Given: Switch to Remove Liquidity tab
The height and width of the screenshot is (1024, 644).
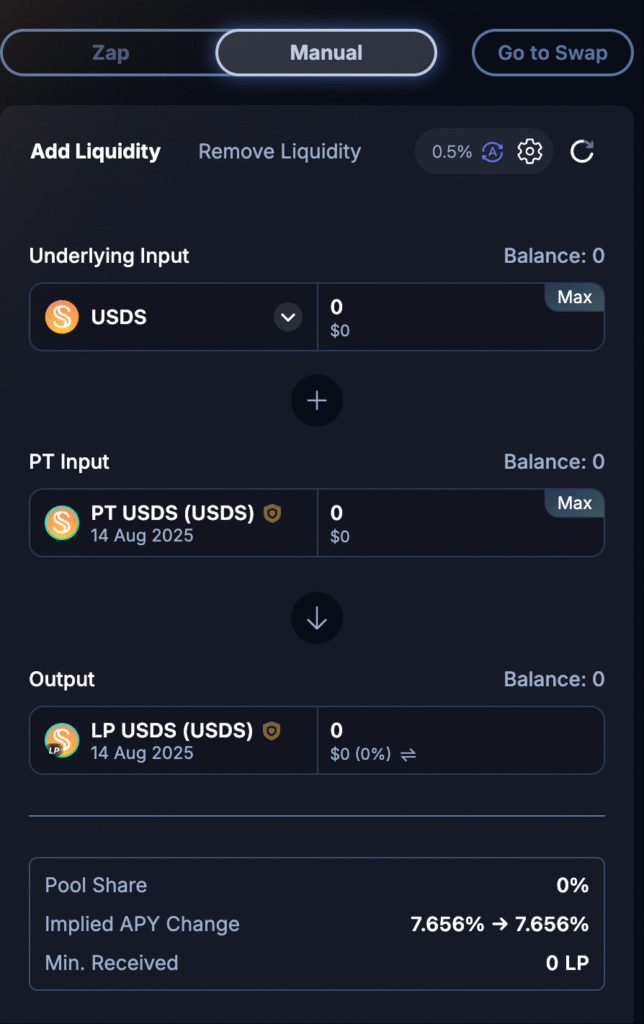Looking at the screenshot, I should point(280,152).
